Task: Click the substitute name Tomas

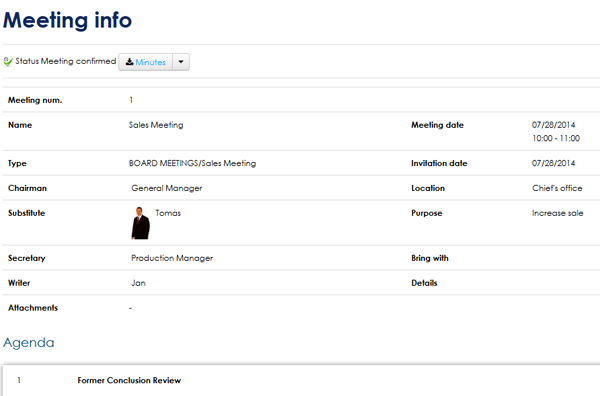Action: point(168,213)
